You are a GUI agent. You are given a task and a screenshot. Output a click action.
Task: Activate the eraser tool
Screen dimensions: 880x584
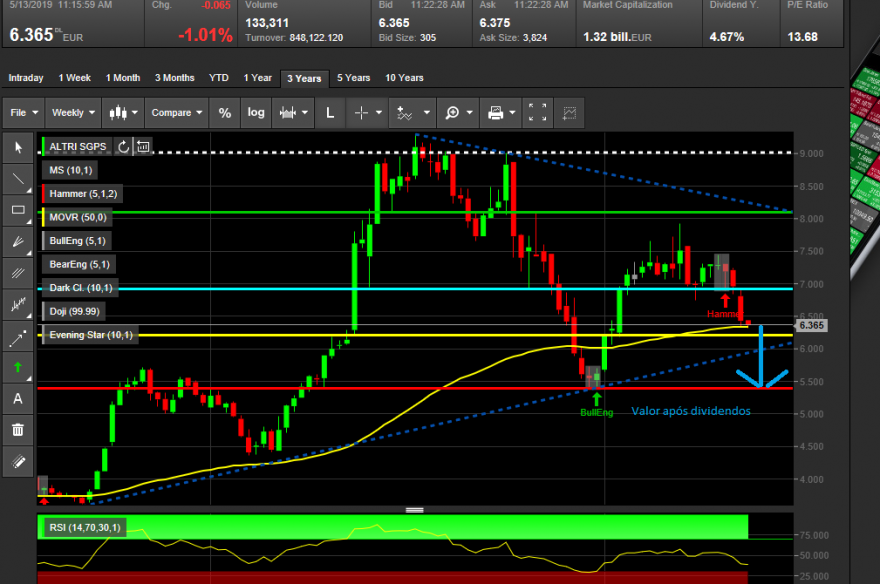[x=18, y=462]
